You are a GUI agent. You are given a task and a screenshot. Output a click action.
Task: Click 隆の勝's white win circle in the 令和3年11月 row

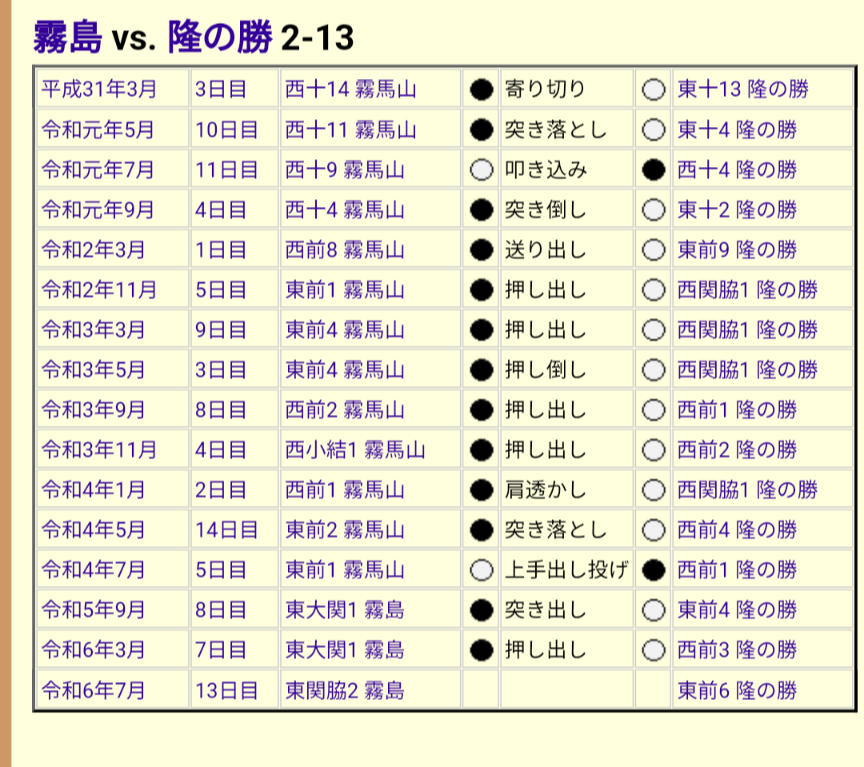coord(654,451)
